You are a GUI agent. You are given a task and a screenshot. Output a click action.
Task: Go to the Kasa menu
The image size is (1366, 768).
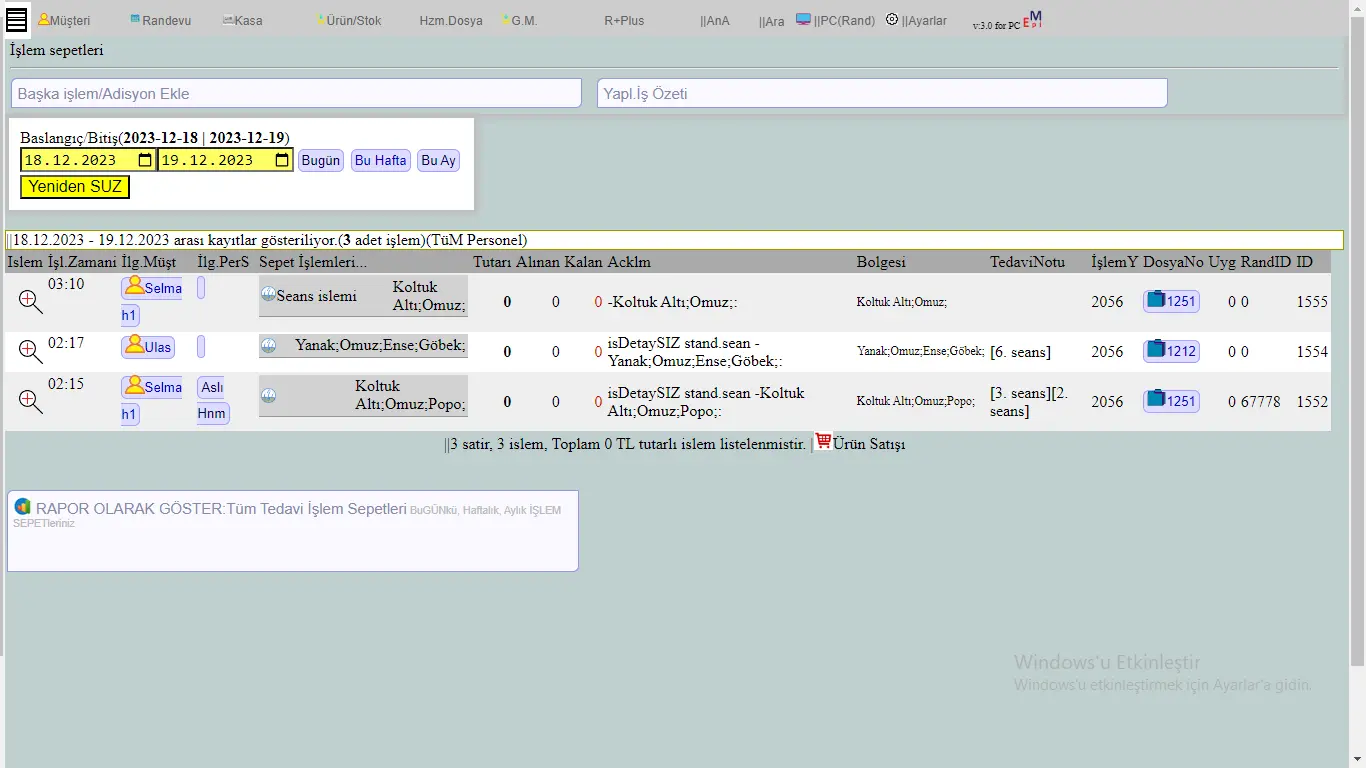coord(243,20)
